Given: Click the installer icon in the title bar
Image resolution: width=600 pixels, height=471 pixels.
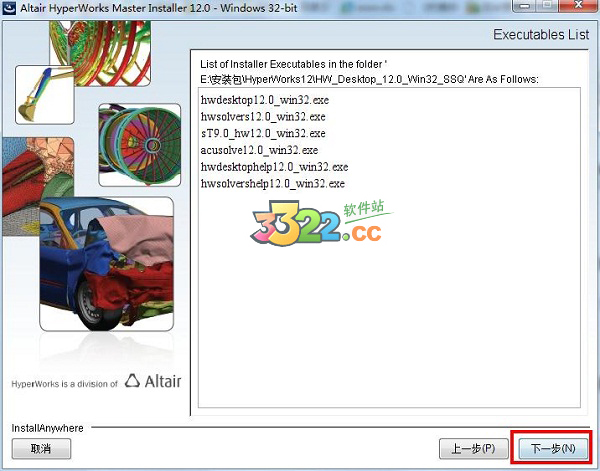Looking at the screenshot, I should (x=9, y=8).
